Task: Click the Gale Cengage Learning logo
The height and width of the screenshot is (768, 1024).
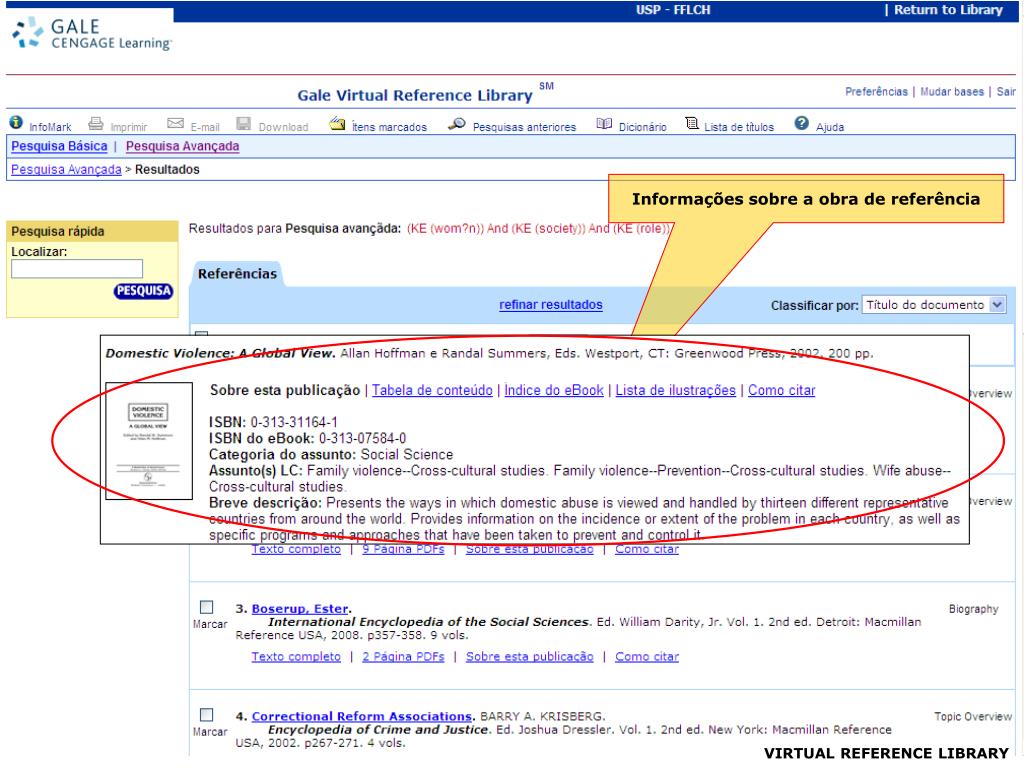Action: point(91,34)
